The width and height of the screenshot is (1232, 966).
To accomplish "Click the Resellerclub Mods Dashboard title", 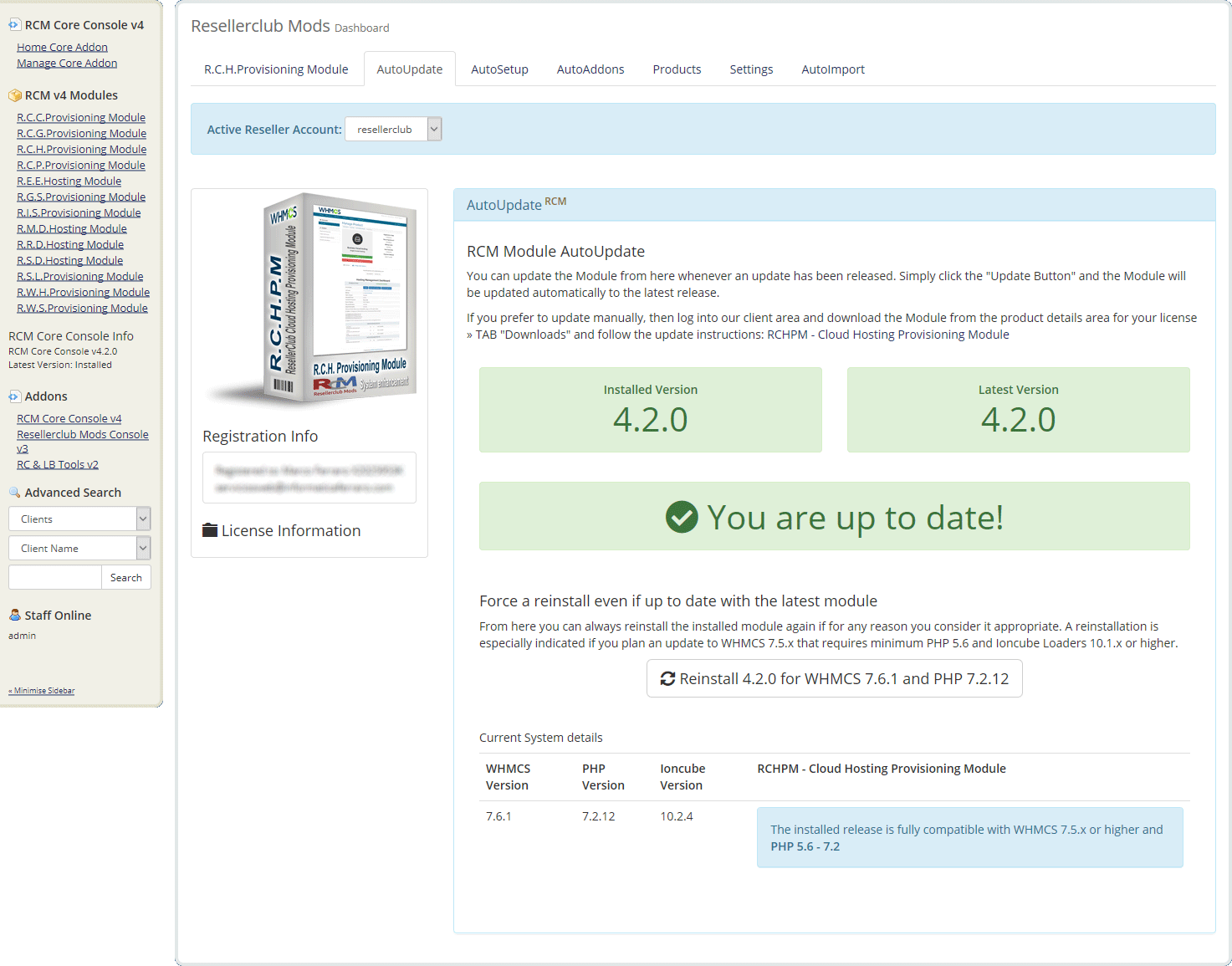I will (289, 26).
